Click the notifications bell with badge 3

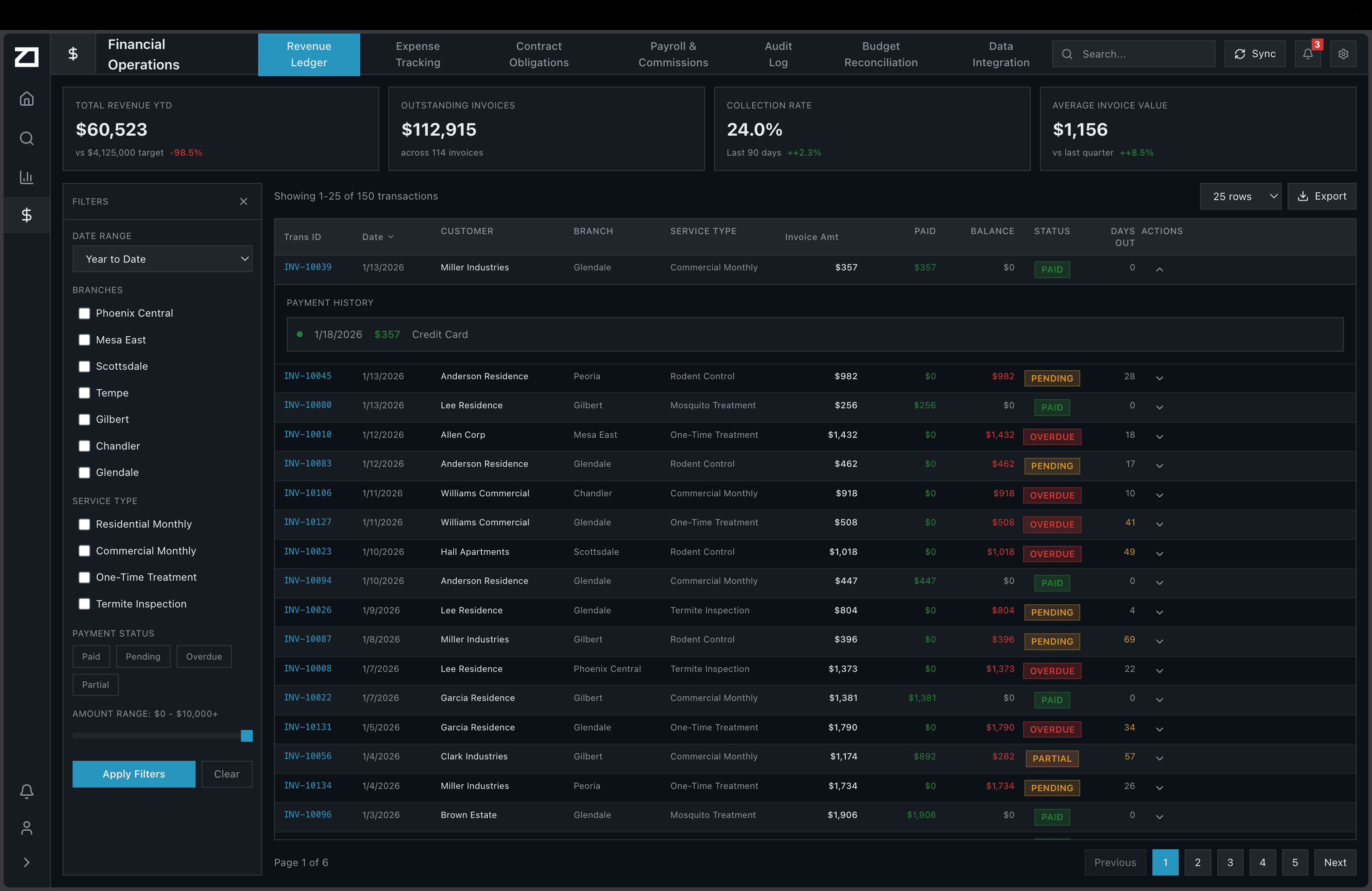point(1308,54)
